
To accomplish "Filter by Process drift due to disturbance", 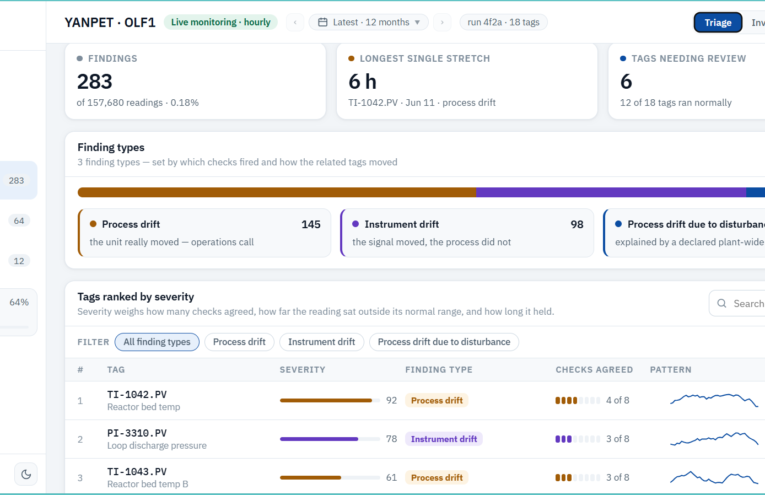I will [x=444, y=342].
